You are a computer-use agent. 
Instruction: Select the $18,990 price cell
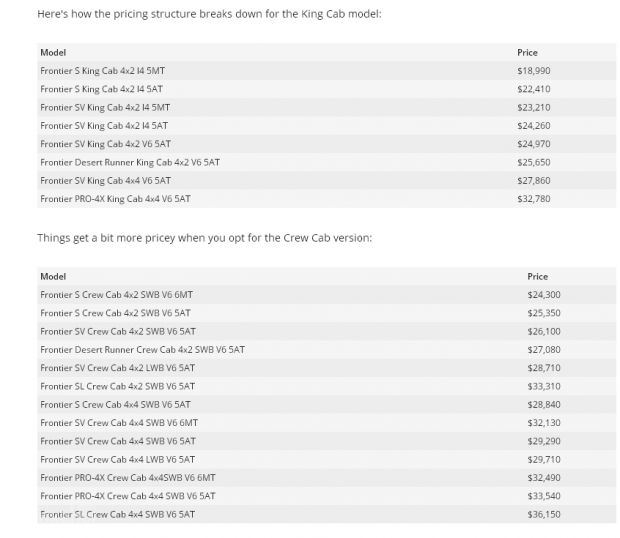[533, 71]
